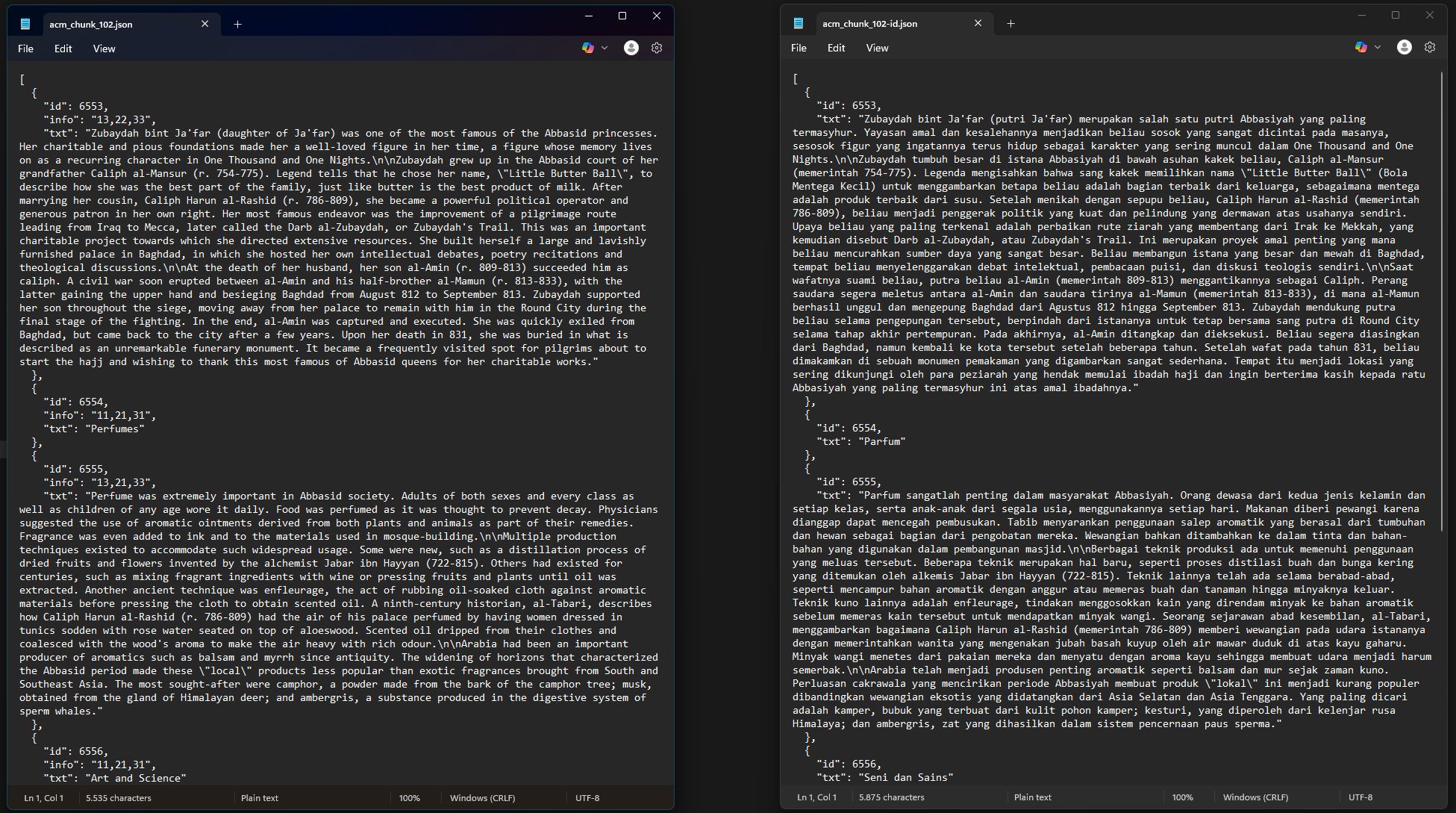The height and width of the screenshot is (813, 1456).
Task: Click account profile icon in right window
Action: coord(1405,47)
